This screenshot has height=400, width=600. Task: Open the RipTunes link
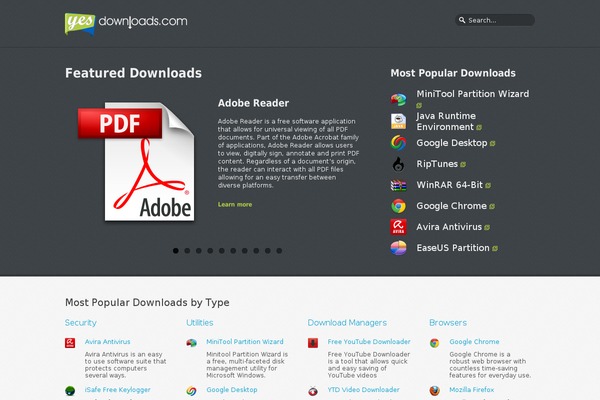tap(437, 164)
